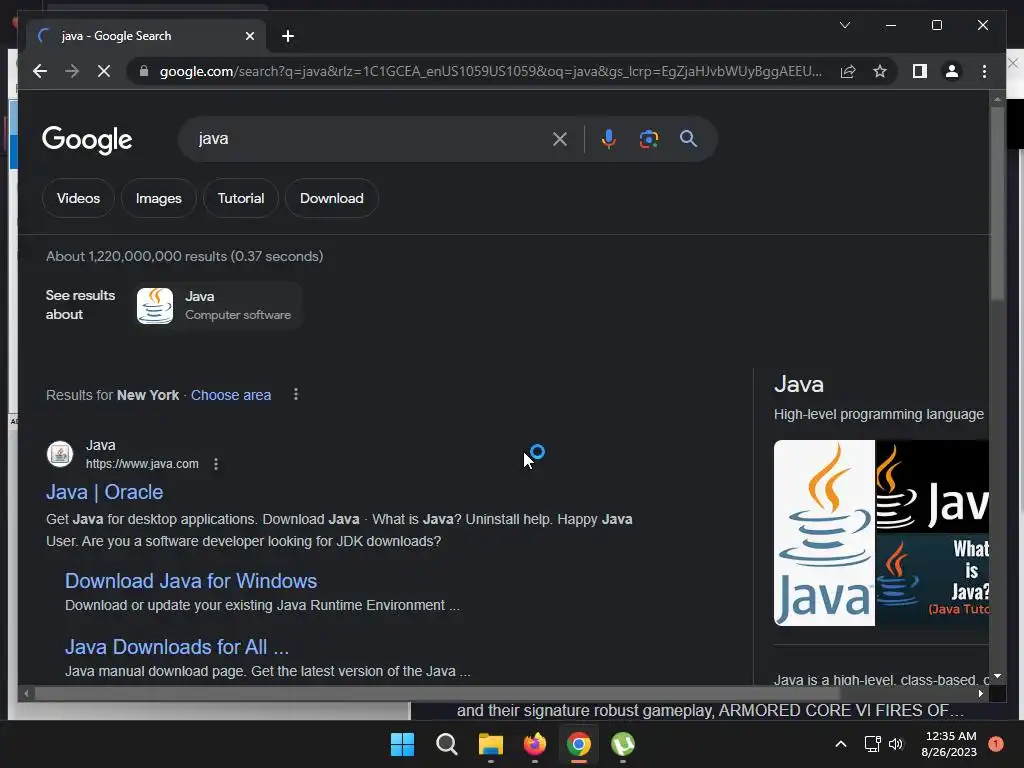The height and width of the screenshot is (768, 1024).
Task: Click the address bar URL
Action: [490, 71]
